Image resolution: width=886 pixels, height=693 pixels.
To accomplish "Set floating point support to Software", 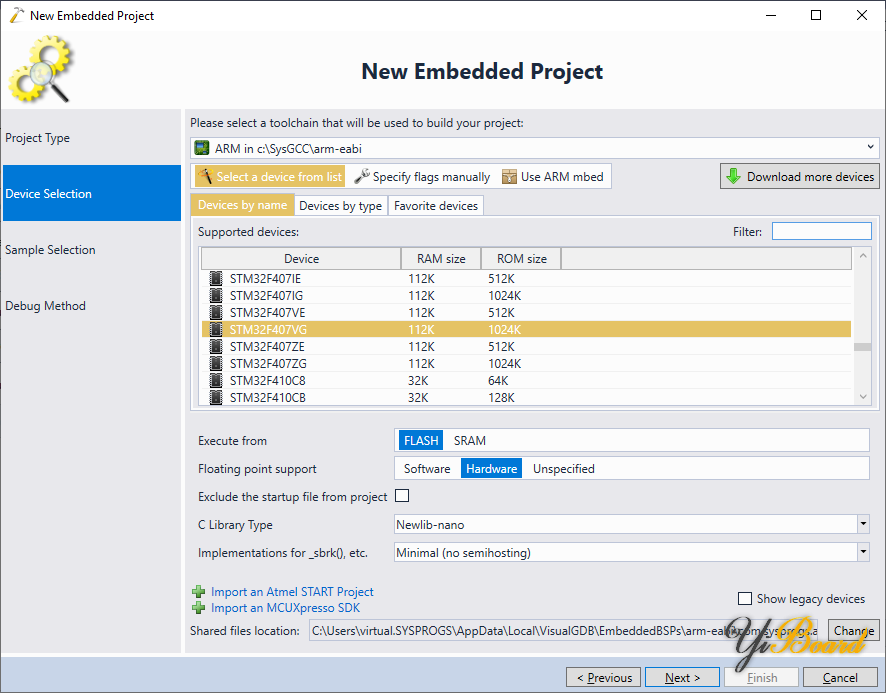I will coord(427,468).
